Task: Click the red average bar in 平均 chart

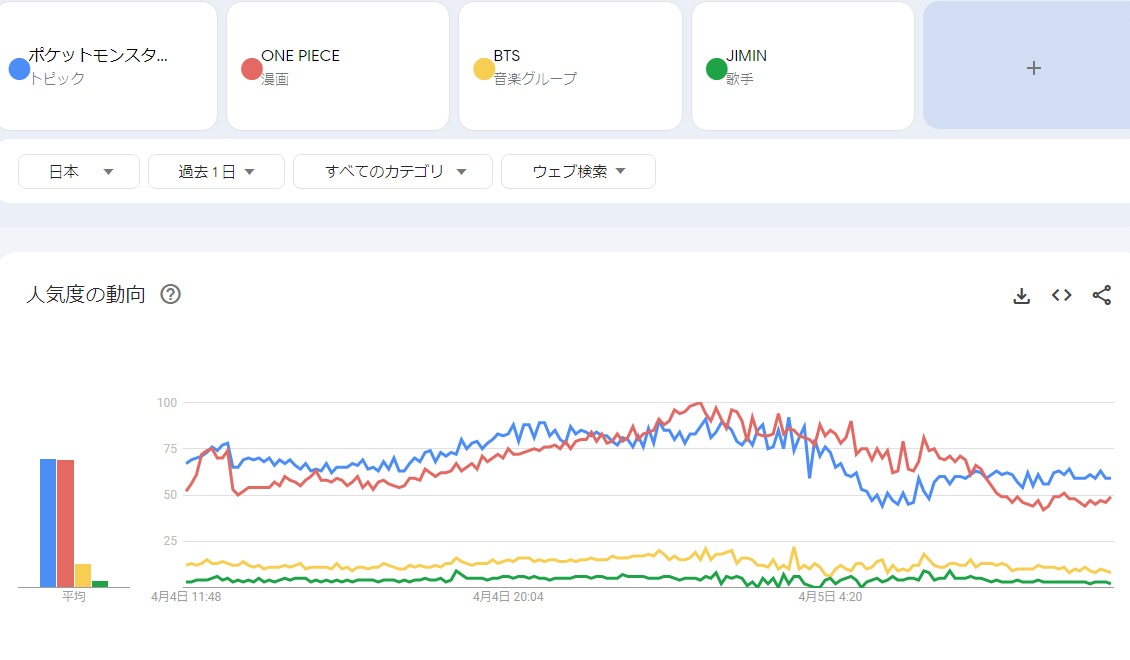Action: [x=65, y=523]
